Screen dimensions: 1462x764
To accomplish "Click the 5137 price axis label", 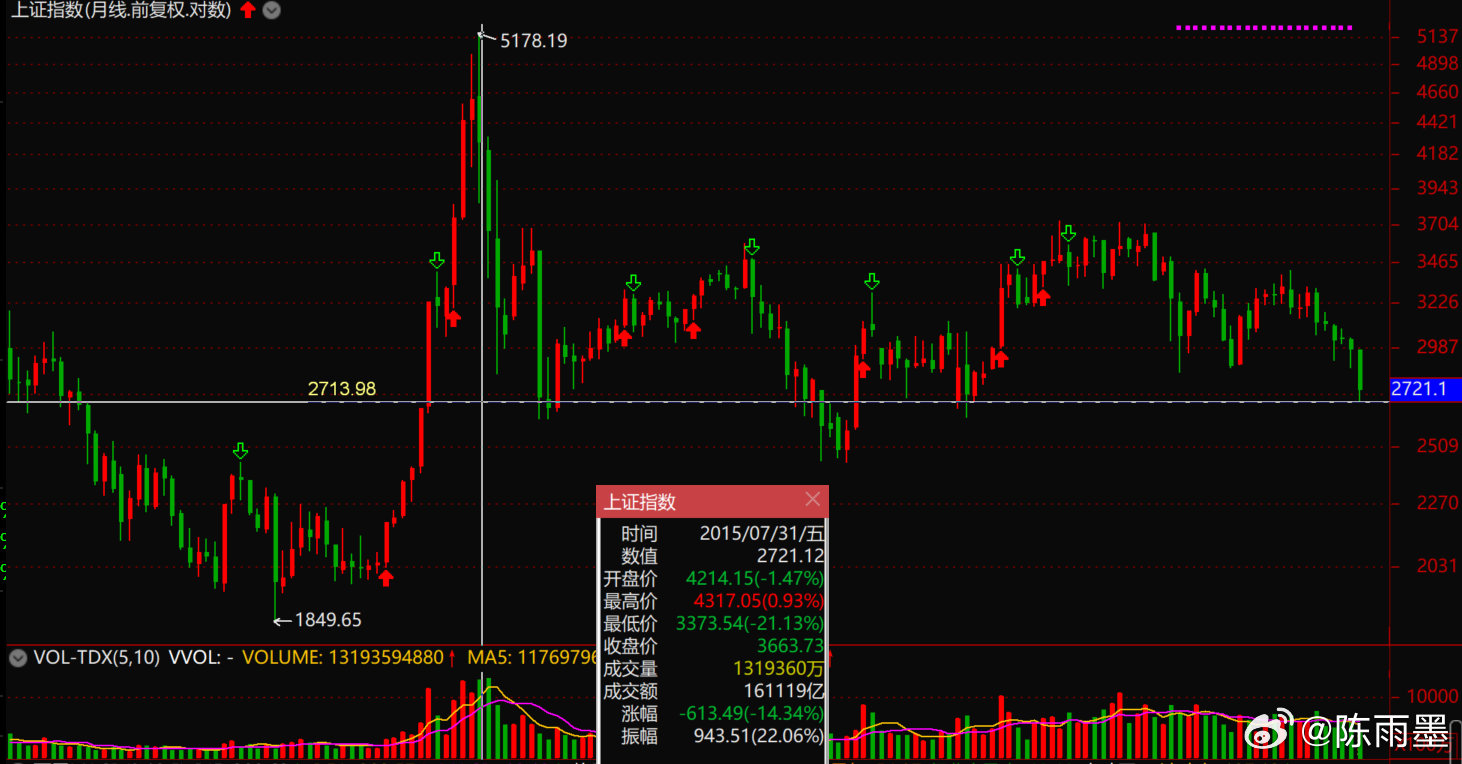I will [1438, 37].
